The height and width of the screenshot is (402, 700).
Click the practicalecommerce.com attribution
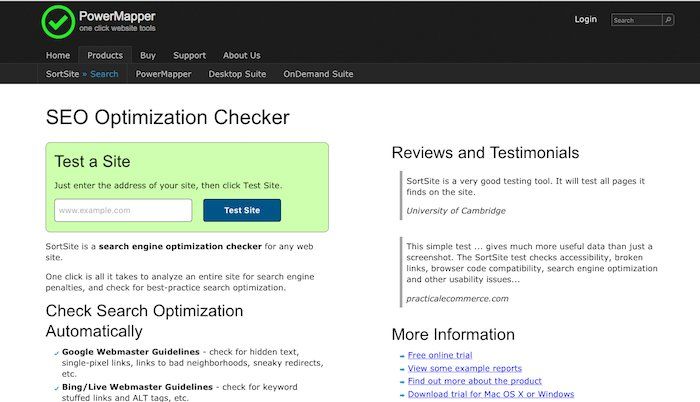457,298
